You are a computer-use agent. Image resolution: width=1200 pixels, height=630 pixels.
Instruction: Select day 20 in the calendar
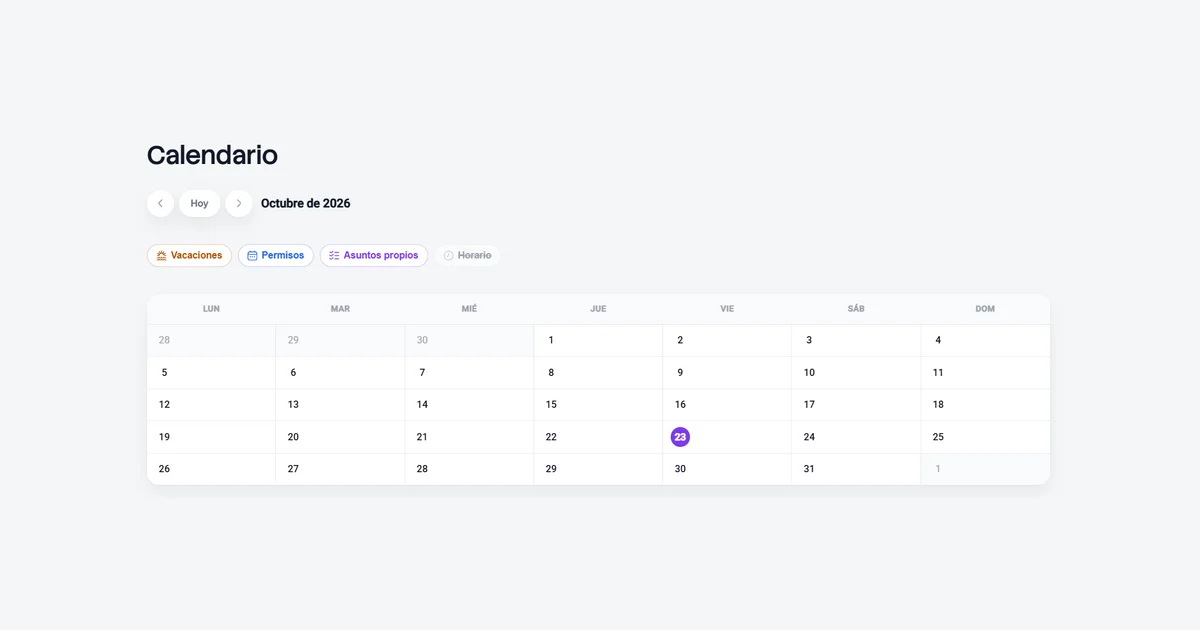click(340, 437)
